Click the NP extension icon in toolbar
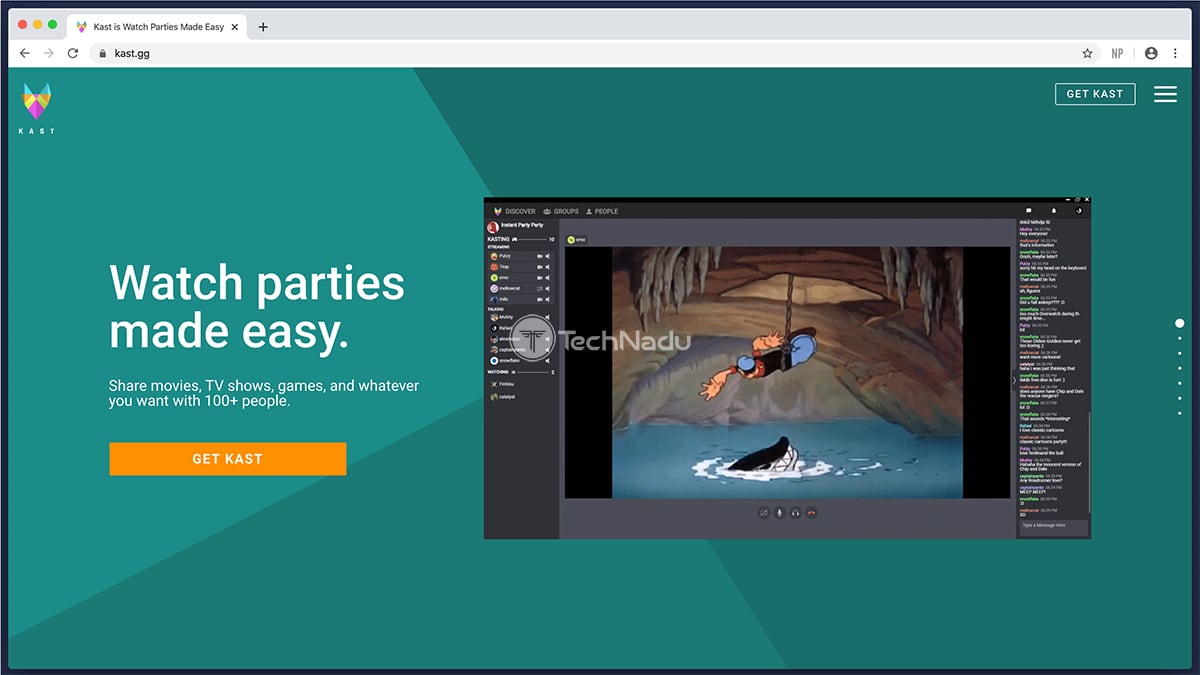The width and height of the screenshot is (1200, 675). click(1118, 53)
